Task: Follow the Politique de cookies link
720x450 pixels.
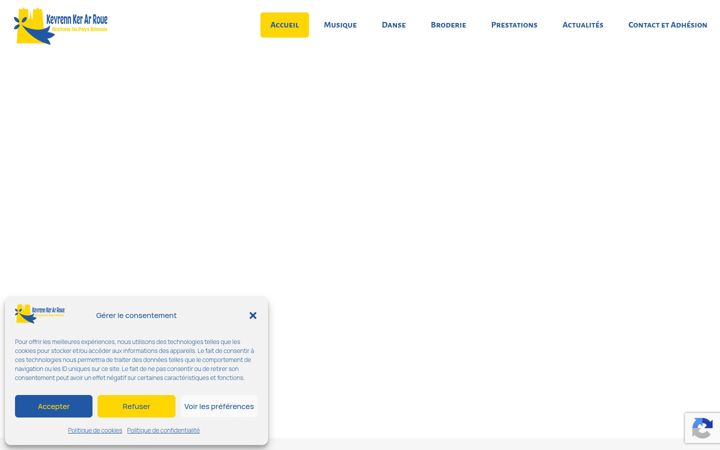Action: tap(95, 431)
